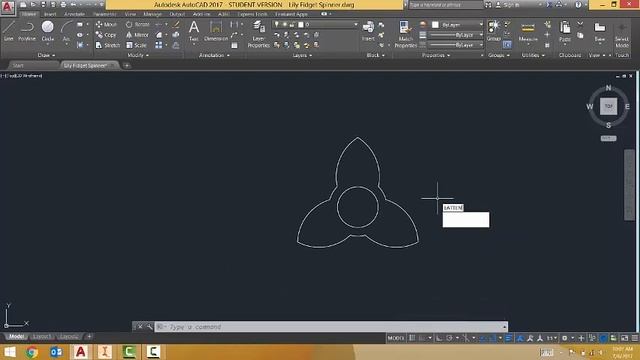This screenshot has width=640, height=360.
Task: Activate the Scale command
Action: coord(136,45)
